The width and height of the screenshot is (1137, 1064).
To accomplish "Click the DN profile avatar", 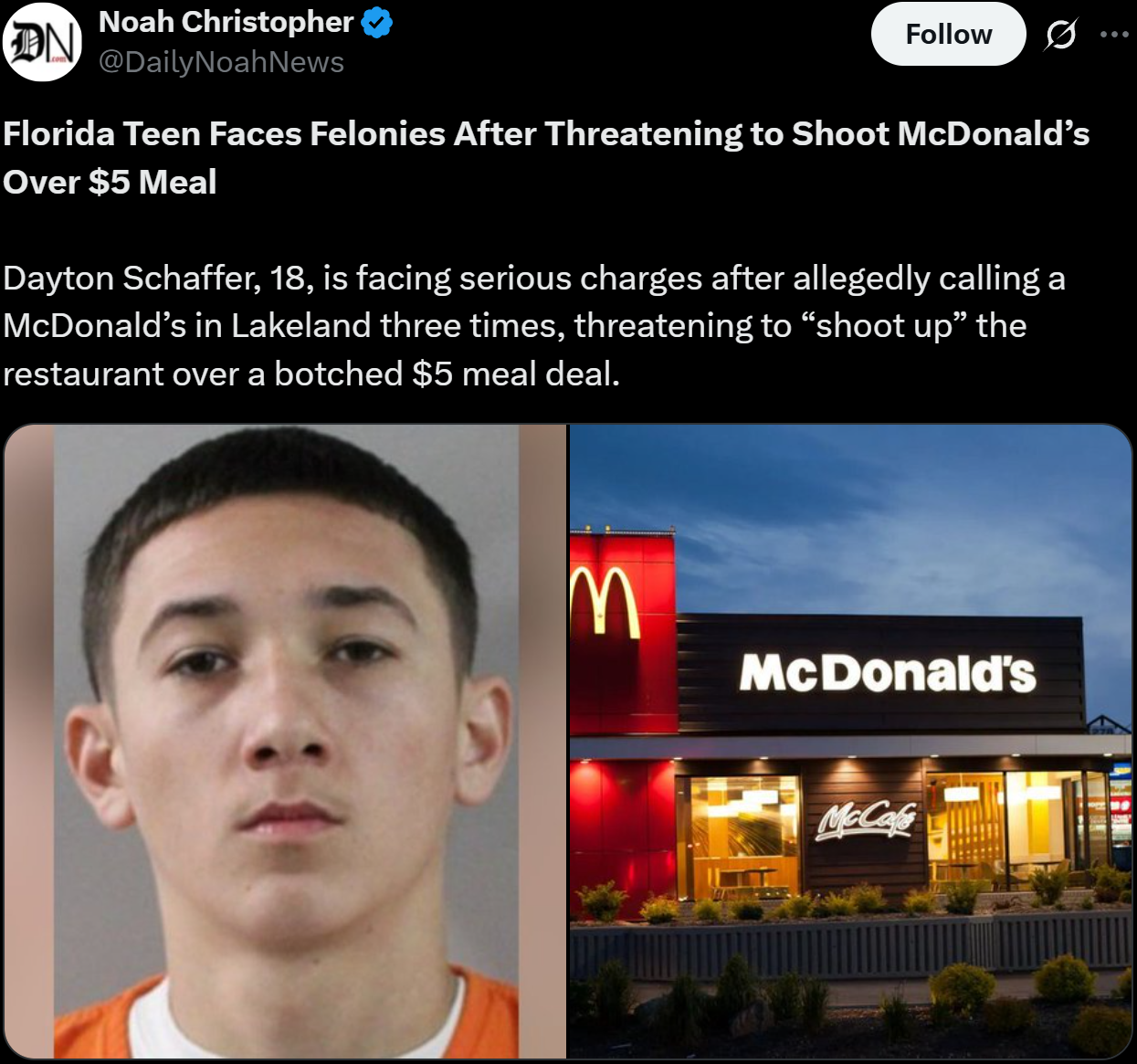I will [x=42, y=41].
